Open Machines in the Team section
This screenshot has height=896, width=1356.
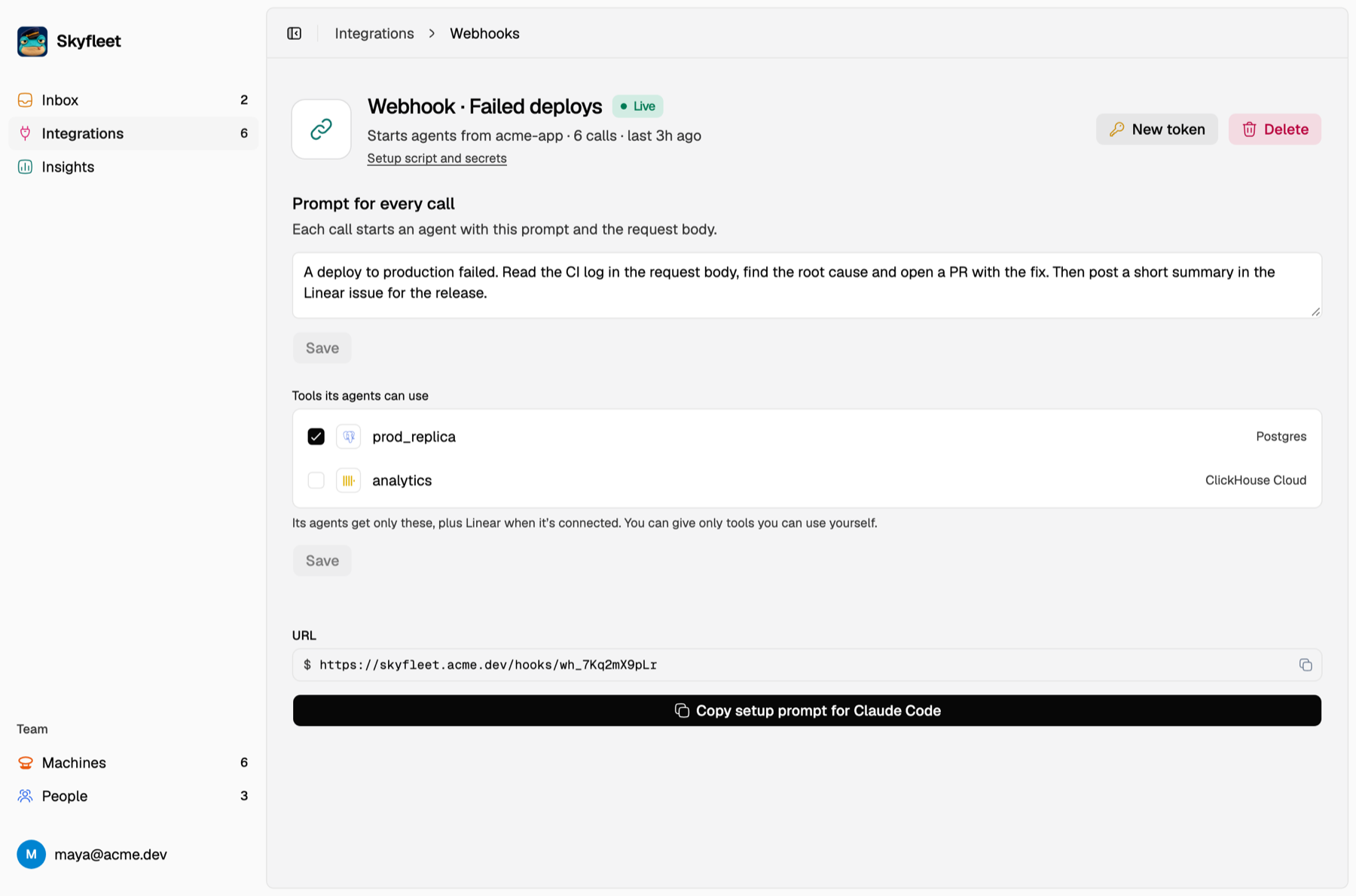pyautogui.click(x=133, y=763)
